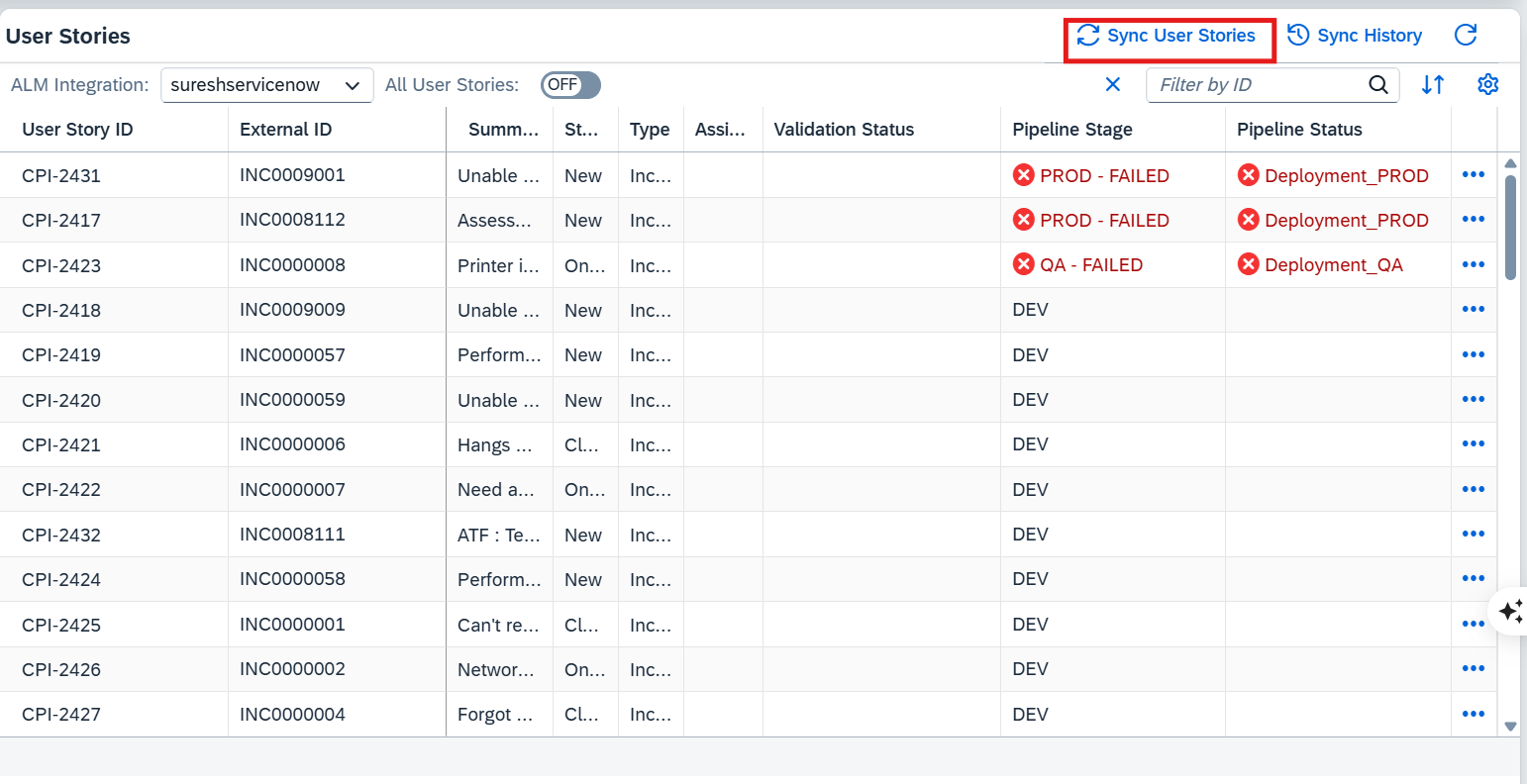Open row actions menu for CPI-2427
1527x784 pixels.
pos(1473,715)
